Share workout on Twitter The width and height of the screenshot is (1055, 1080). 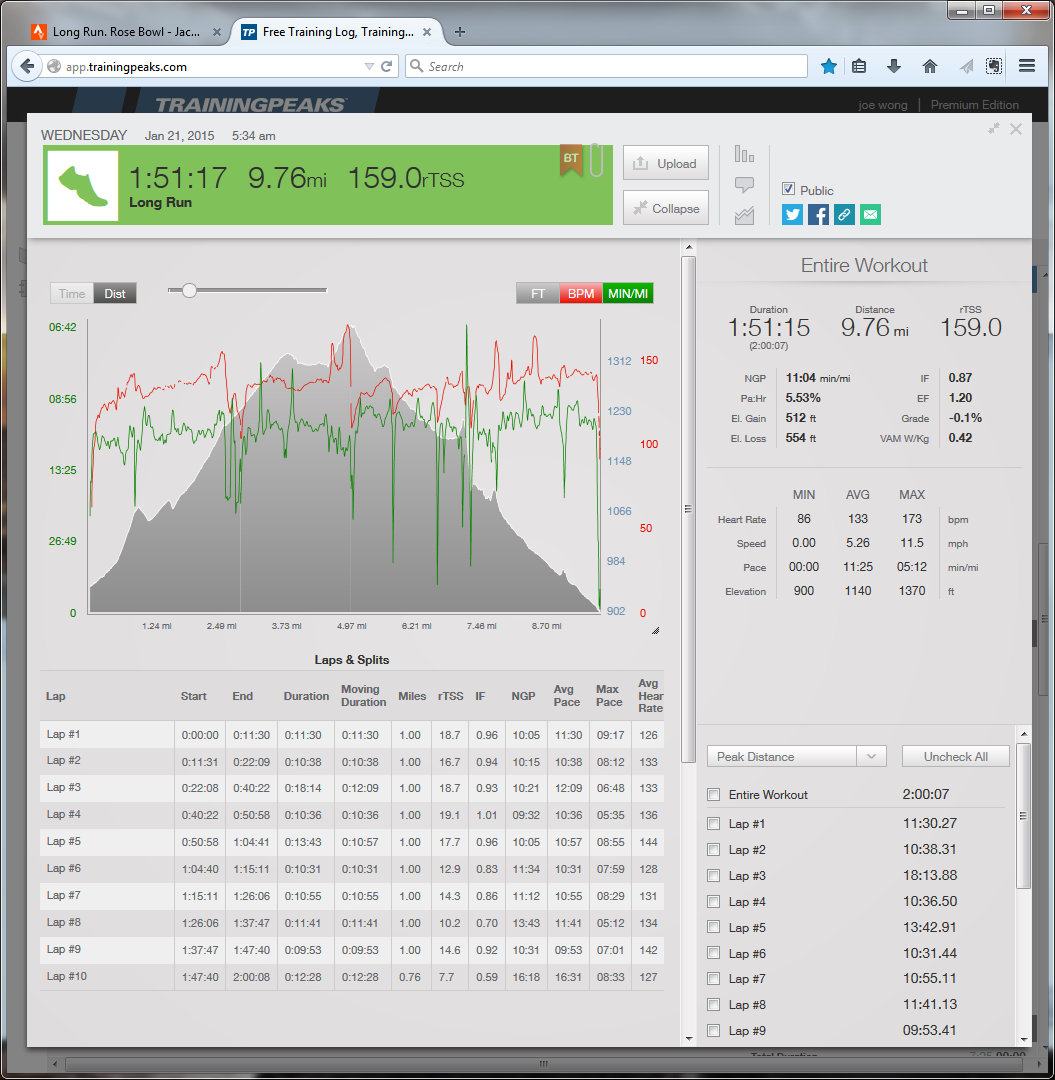(792, 214)
